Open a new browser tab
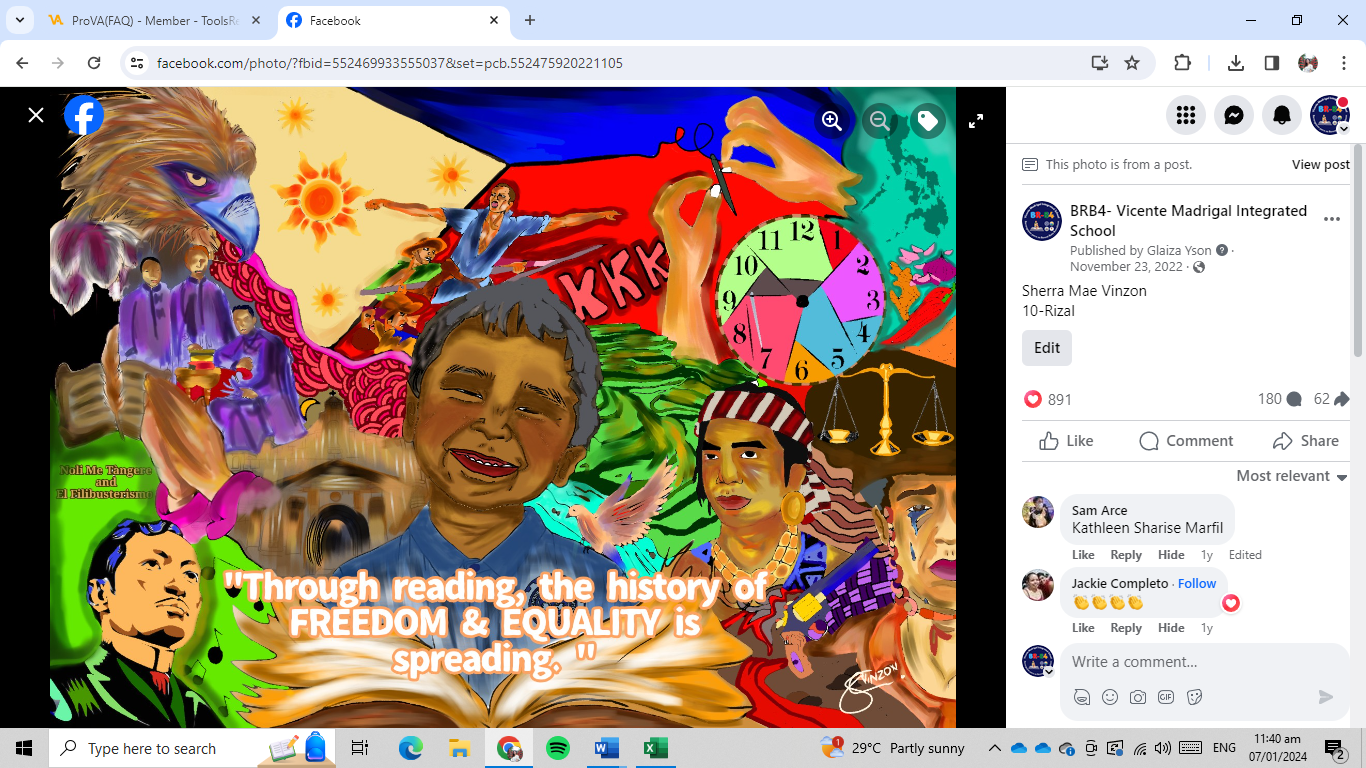 click(530, 20)
